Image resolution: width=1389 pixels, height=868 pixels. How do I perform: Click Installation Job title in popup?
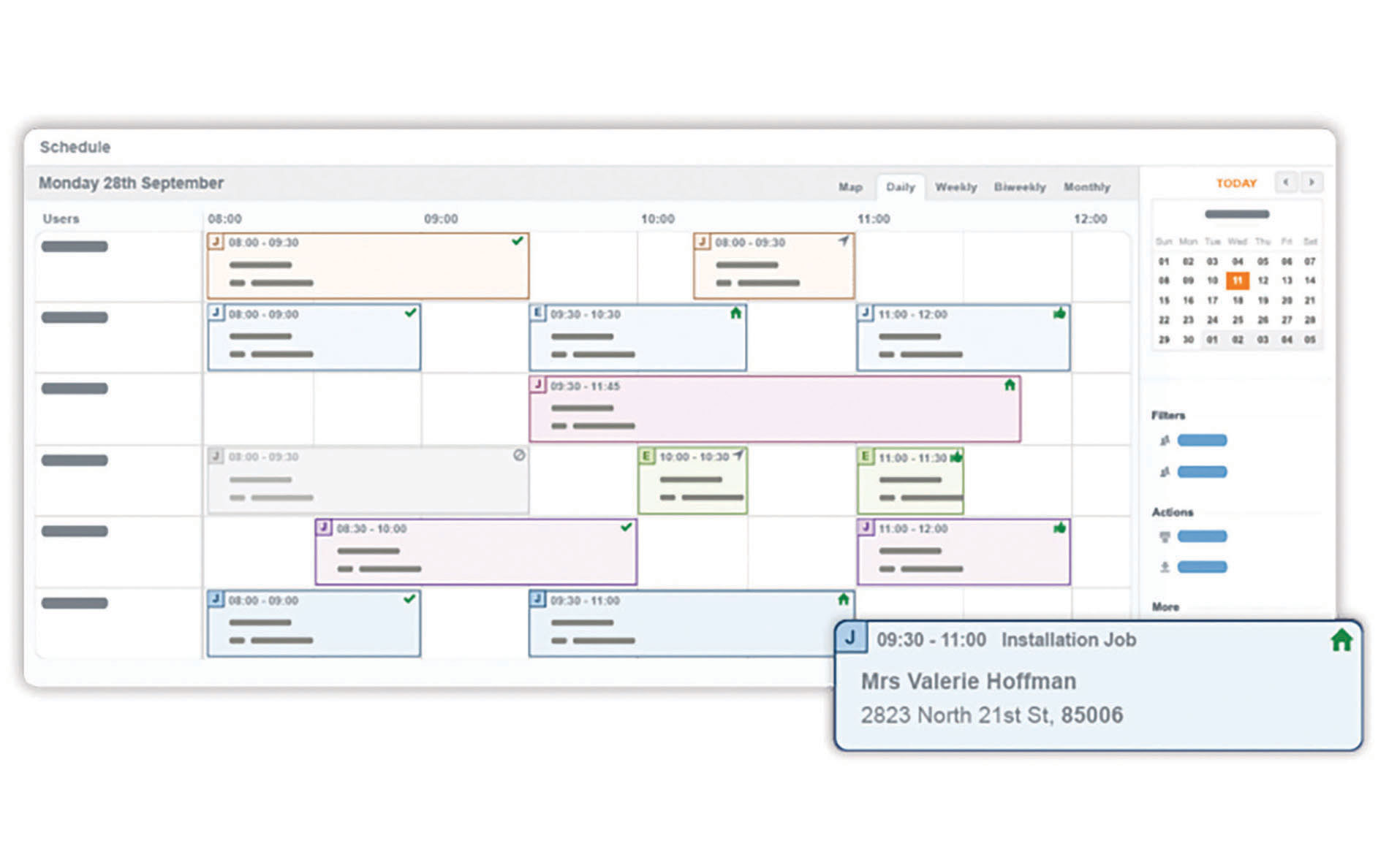click(1068, 640)
